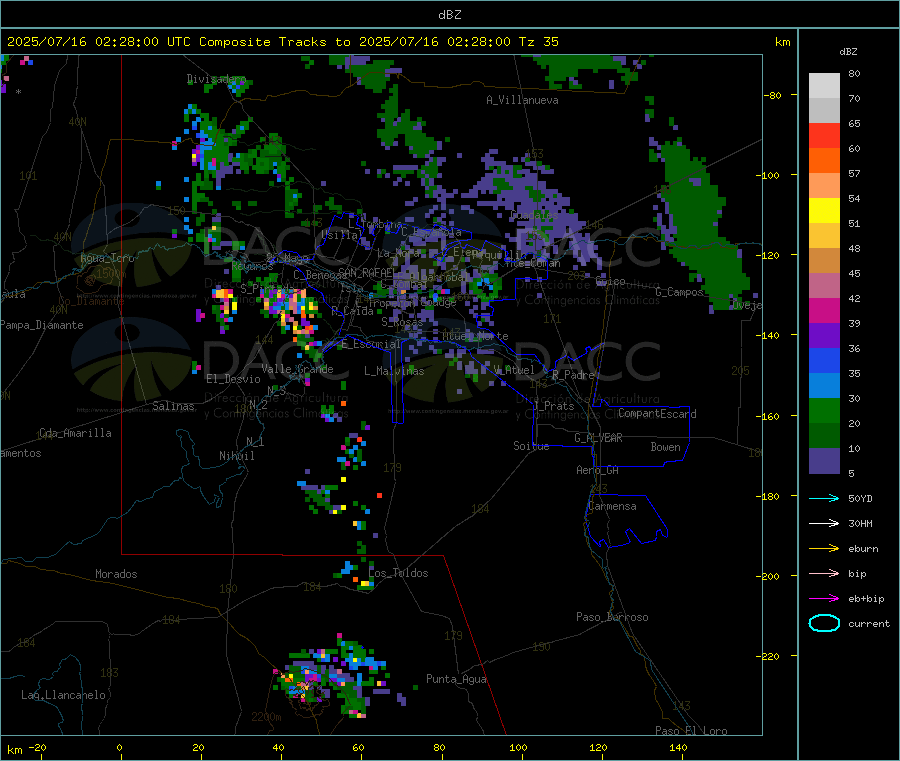Screen dimensions: 900x761
Task: Click the 100 km x-axis tick label
Action: 518,747
